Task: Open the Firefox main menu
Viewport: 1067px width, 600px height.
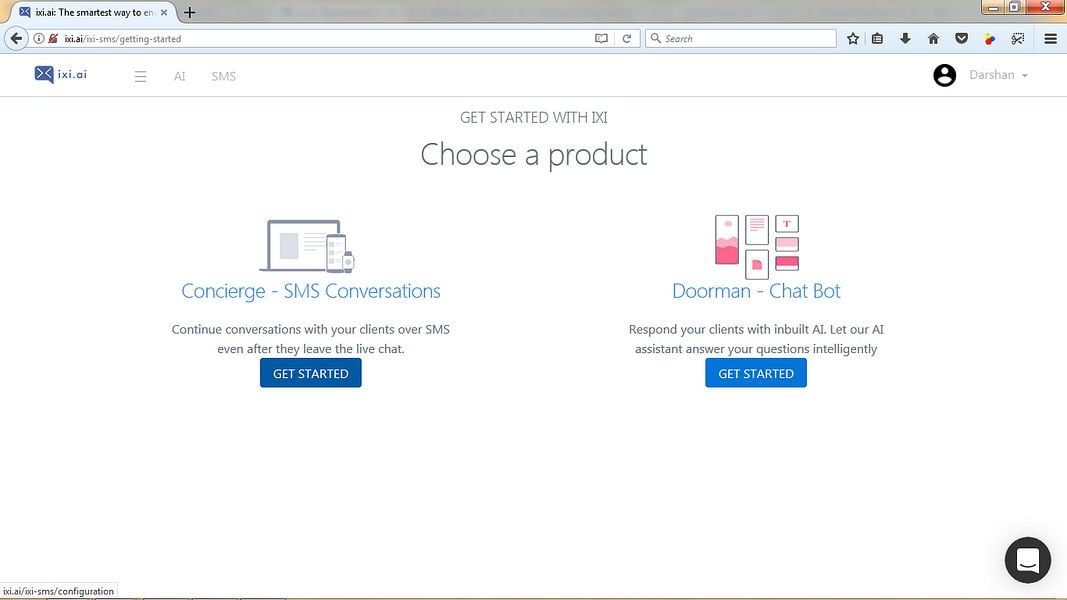Action: (x=1051, y=39)
